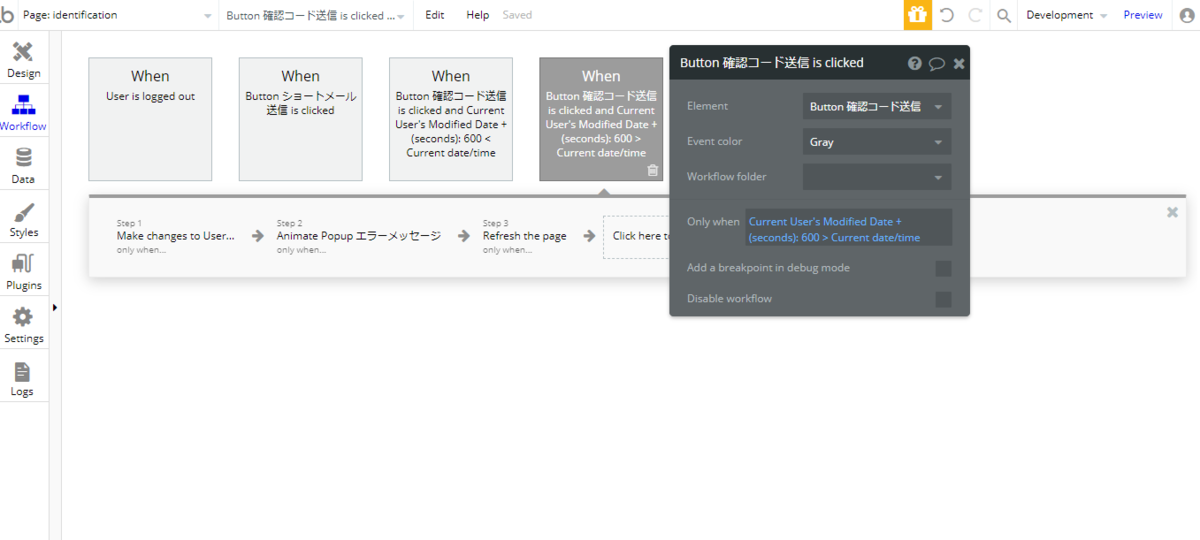Open Step 1 Make changes to User action
1200x540 pixels.
click(x=176, y=236)
